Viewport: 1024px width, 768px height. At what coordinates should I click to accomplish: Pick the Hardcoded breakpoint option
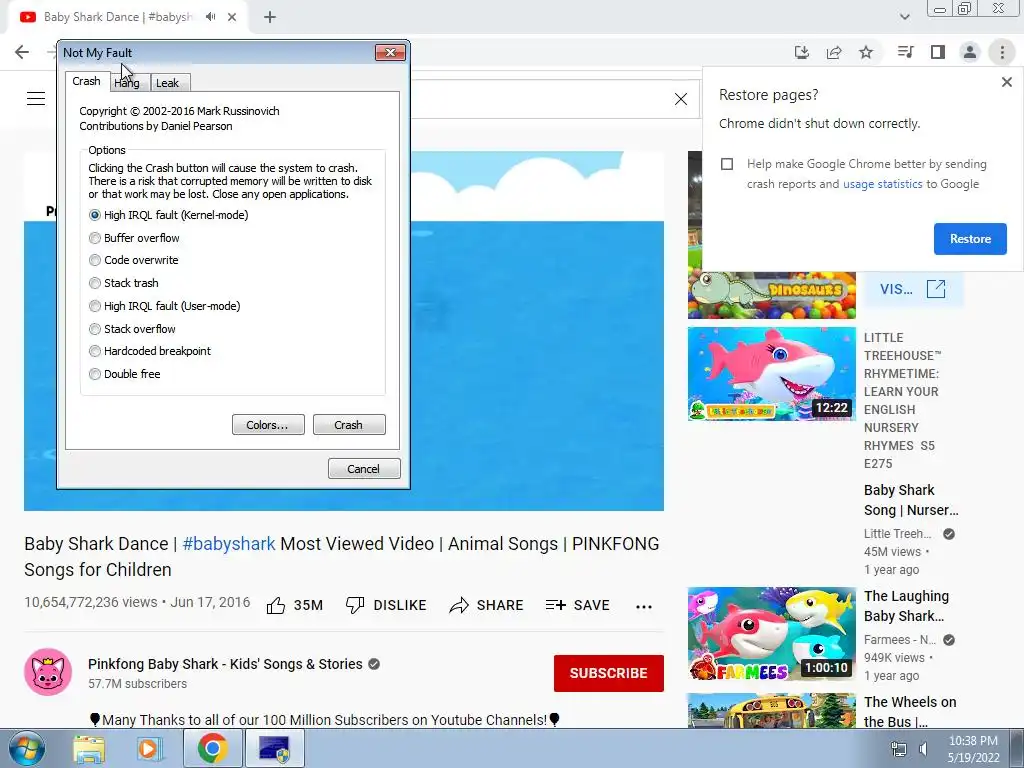coord(95,351)
